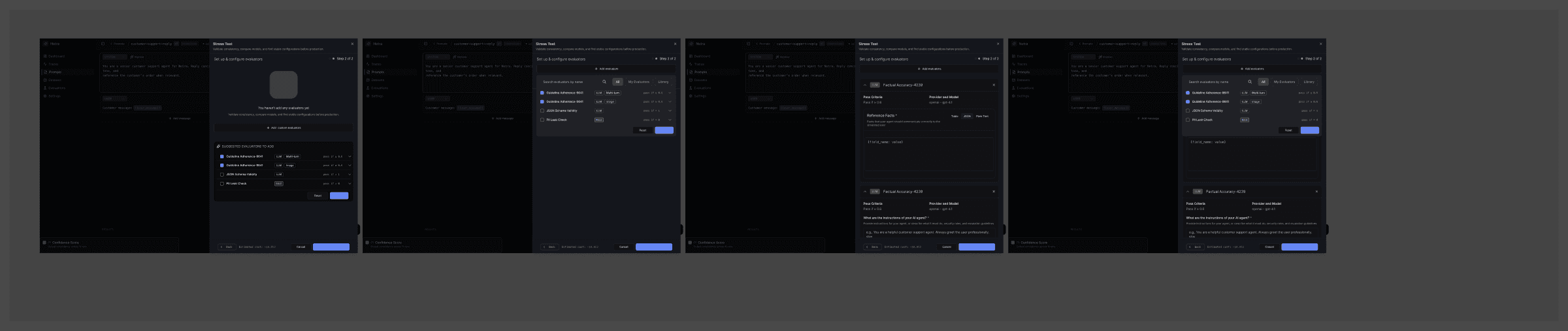Select Library tab in search-overlay frame

click(x=1309, y=82)
